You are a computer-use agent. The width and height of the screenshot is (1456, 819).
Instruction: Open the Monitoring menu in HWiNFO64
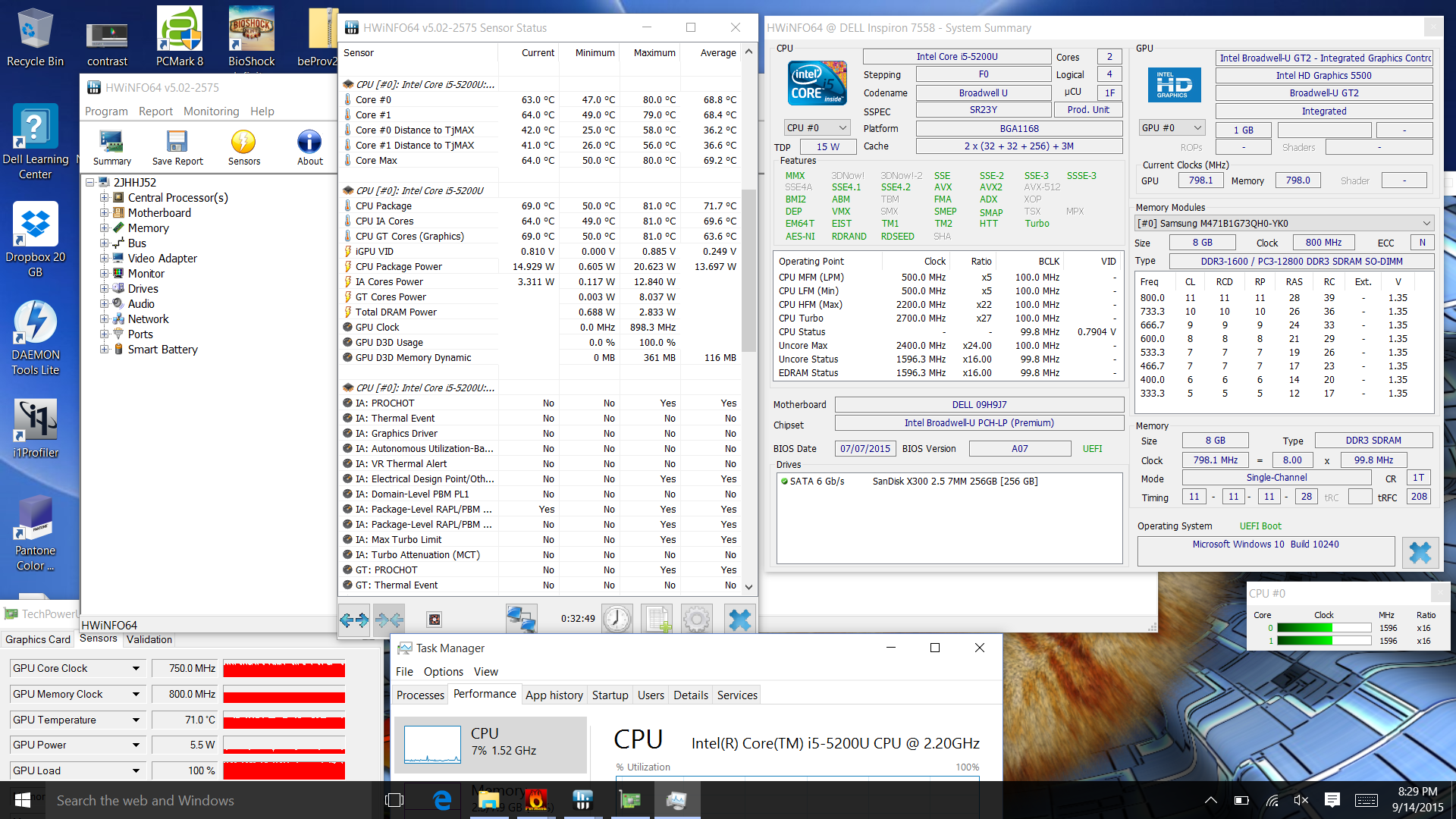tap(211, 111)
